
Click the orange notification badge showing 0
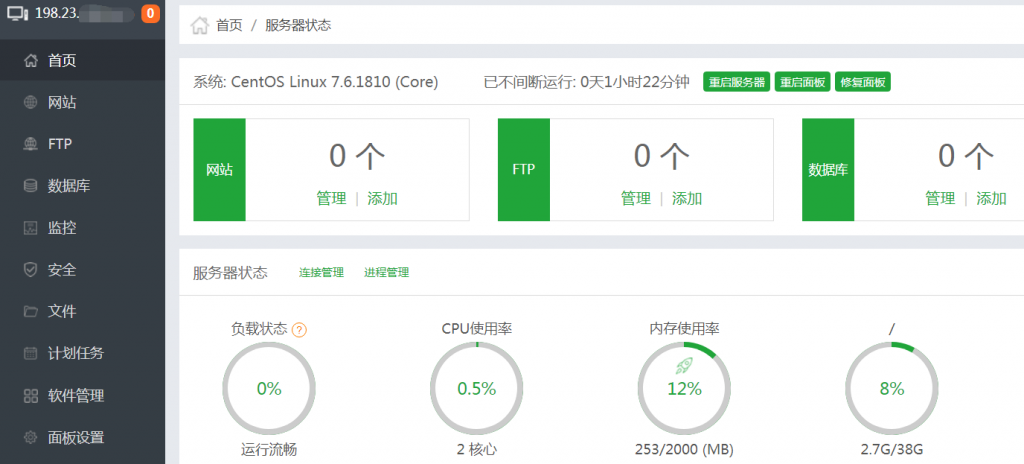[150, 14]
